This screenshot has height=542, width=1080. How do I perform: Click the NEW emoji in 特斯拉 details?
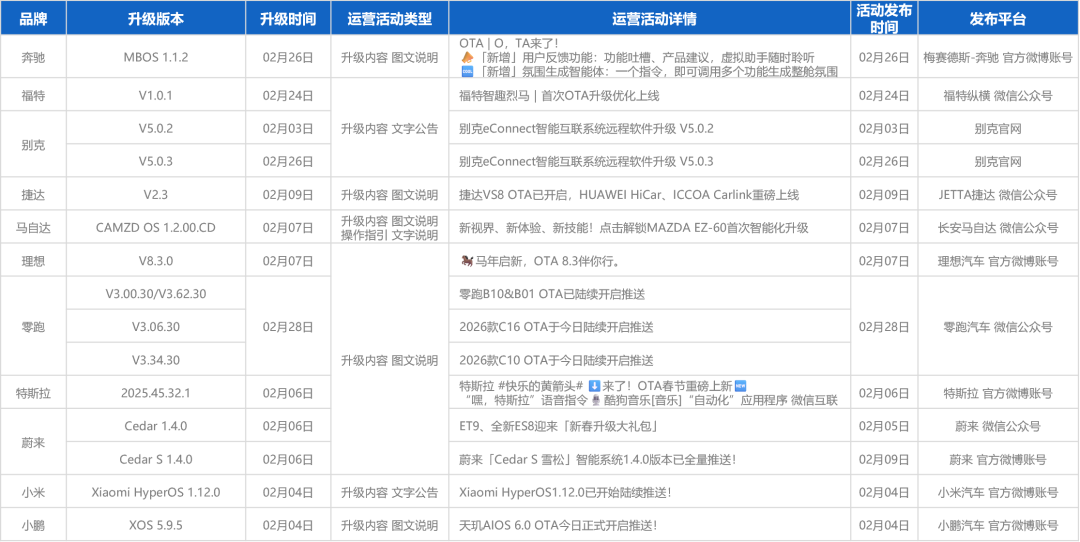point(741,386)
